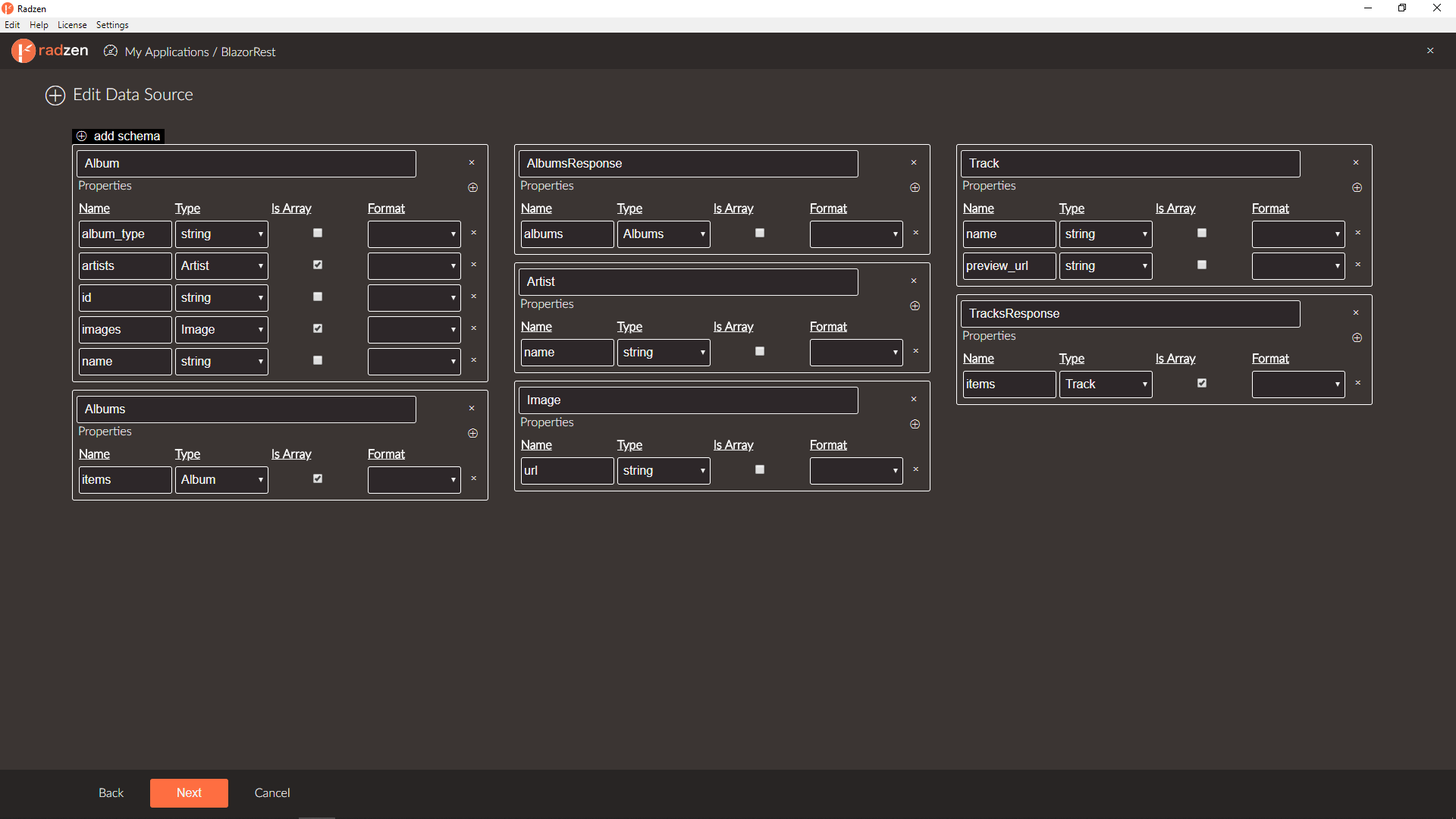Click the BlazorRest breadcrumb text
Viewport: 1456px width, 819px height.
248,52
